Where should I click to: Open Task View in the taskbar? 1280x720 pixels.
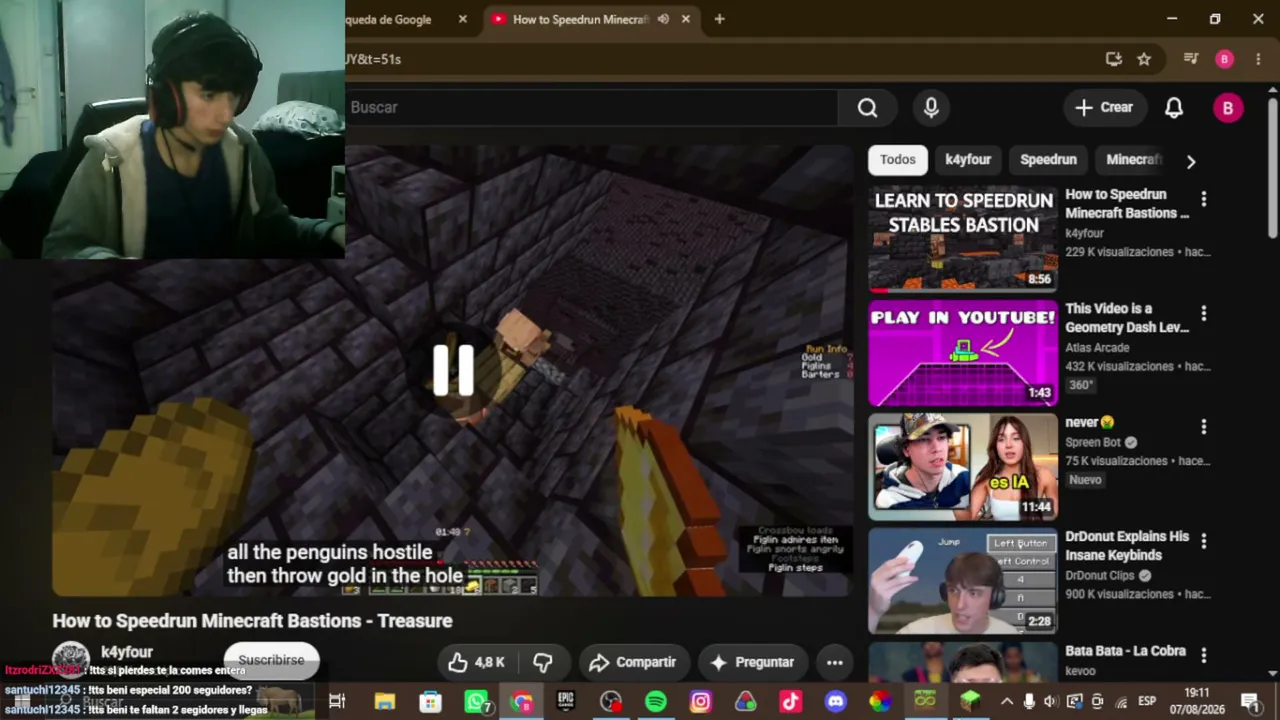[337, 702]
